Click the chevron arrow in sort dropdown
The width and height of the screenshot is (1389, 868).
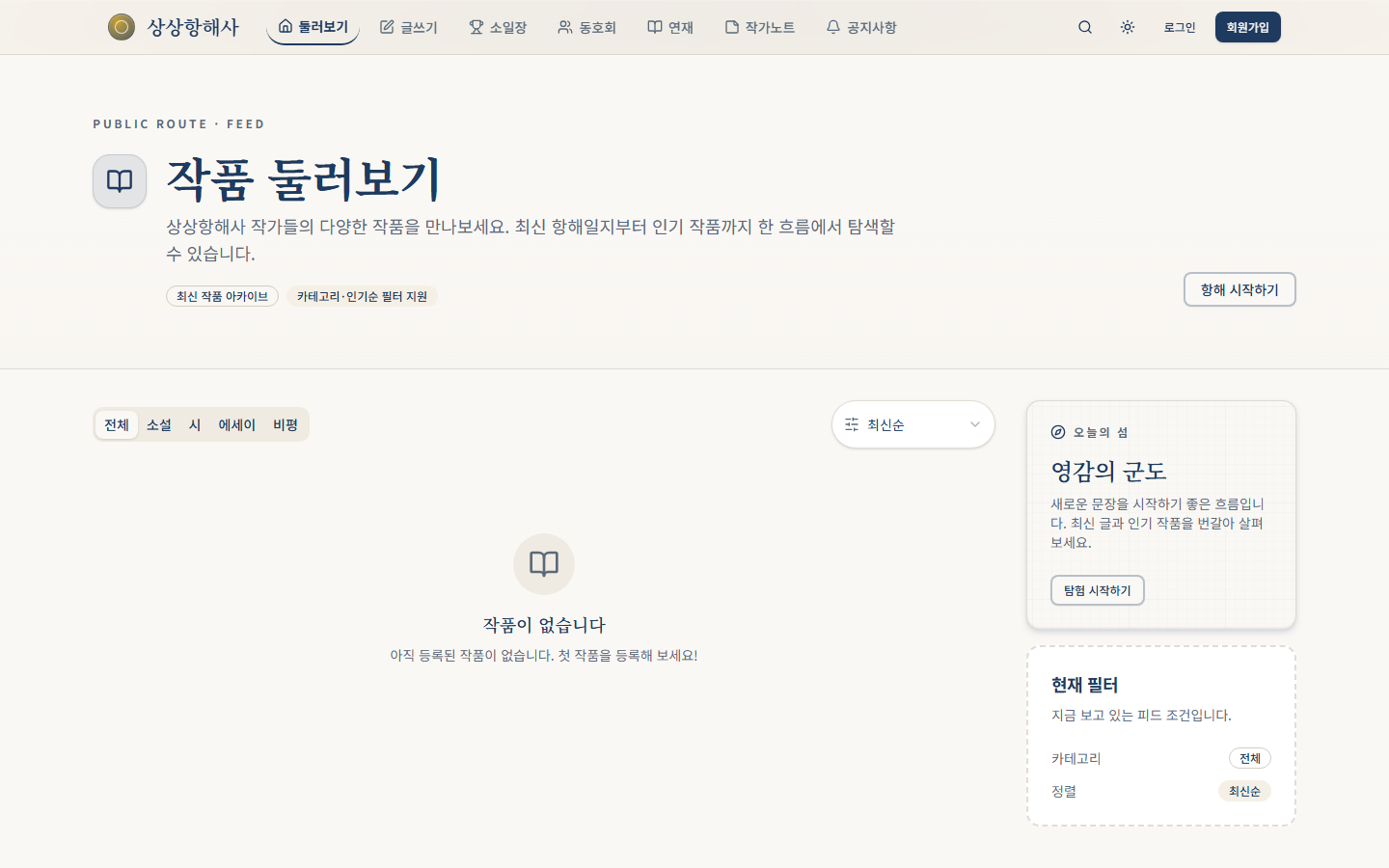[x=975, y=424]
